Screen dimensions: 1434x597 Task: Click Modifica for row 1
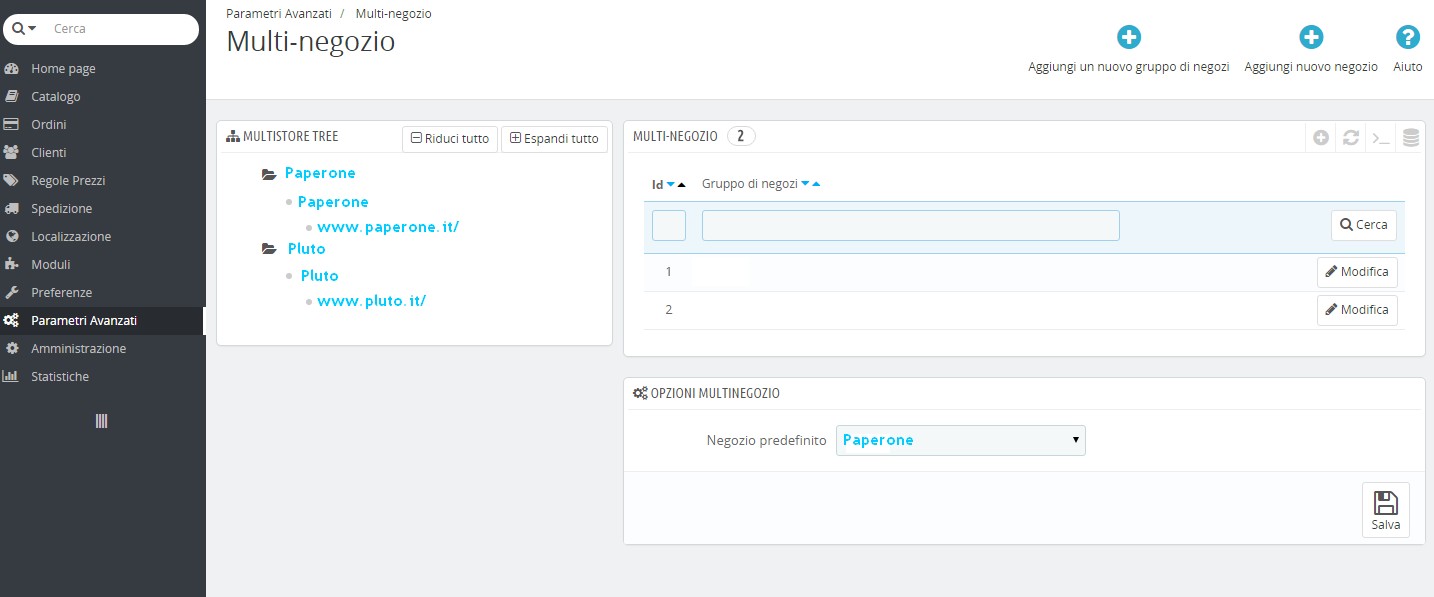coord(1357,272)
